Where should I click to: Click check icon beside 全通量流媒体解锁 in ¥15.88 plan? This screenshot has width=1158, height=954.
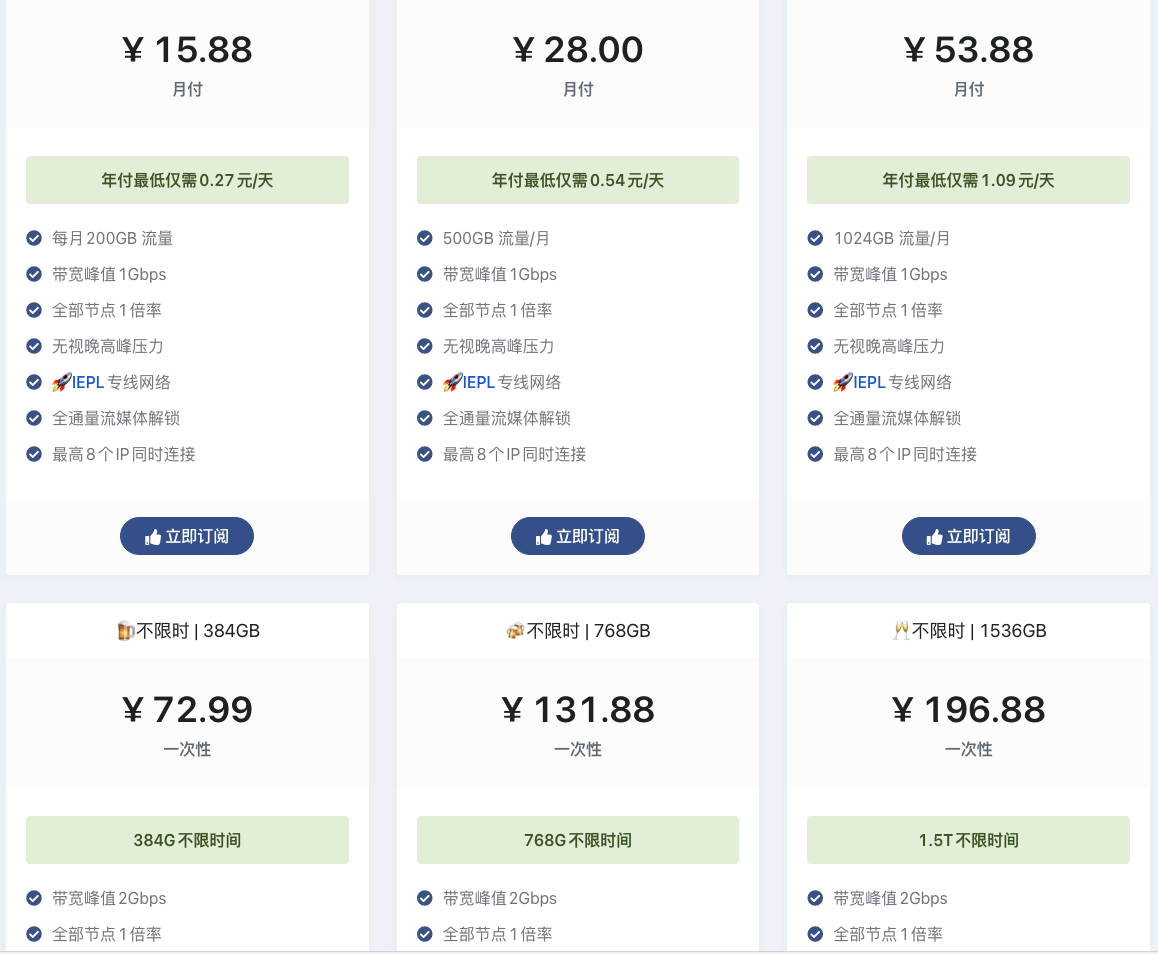tap(34, 418)
